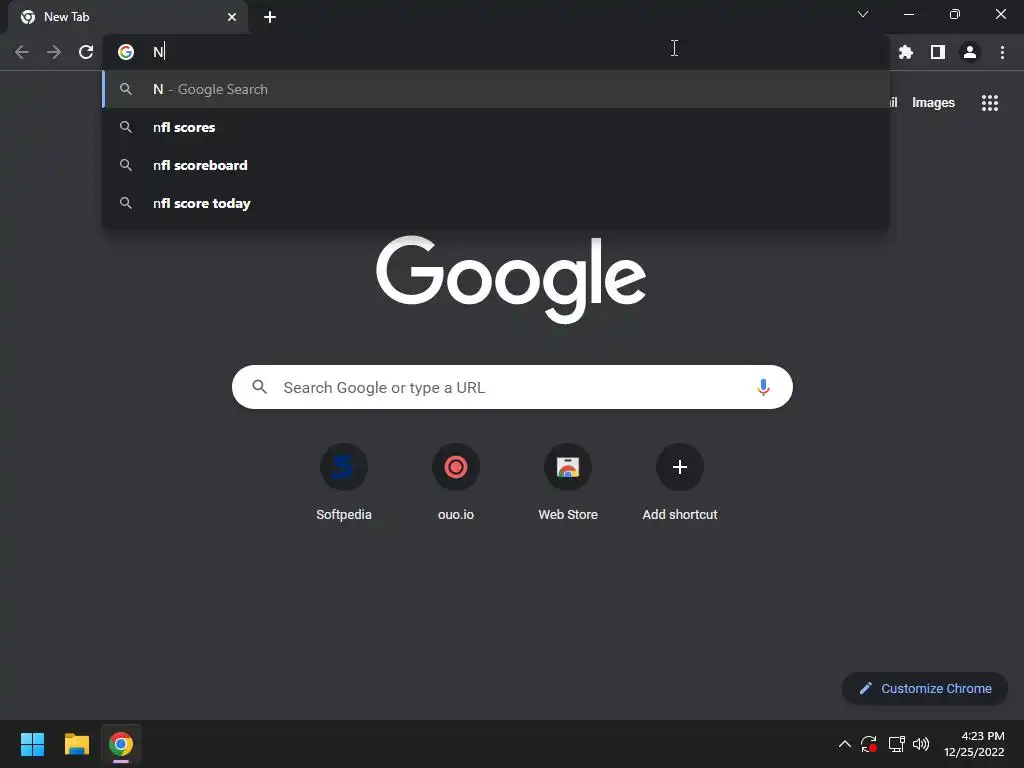1024x768 pixels.
Task: Close the New Tab tab
Action: [x=232, y=17]
